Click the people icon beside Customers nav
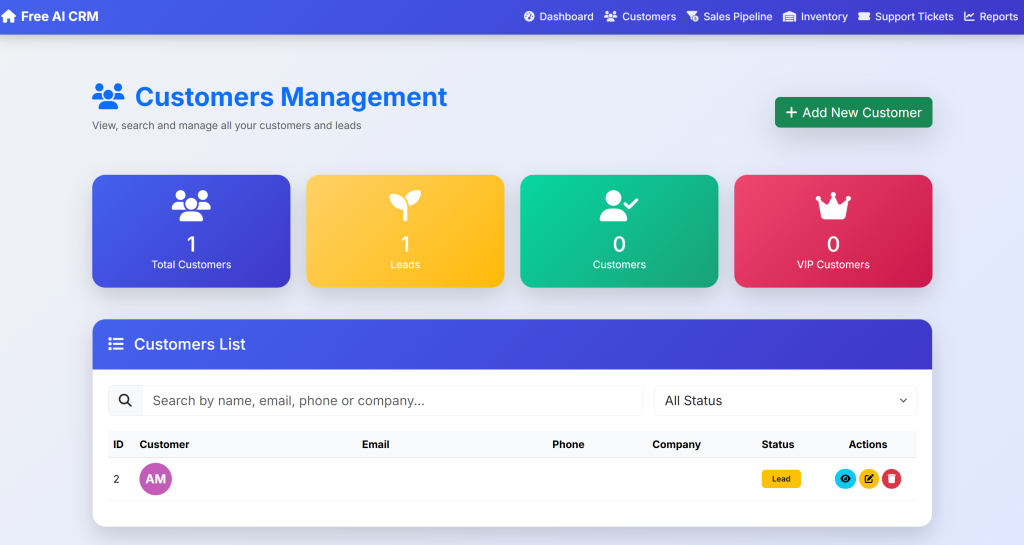 pos(611,16)
